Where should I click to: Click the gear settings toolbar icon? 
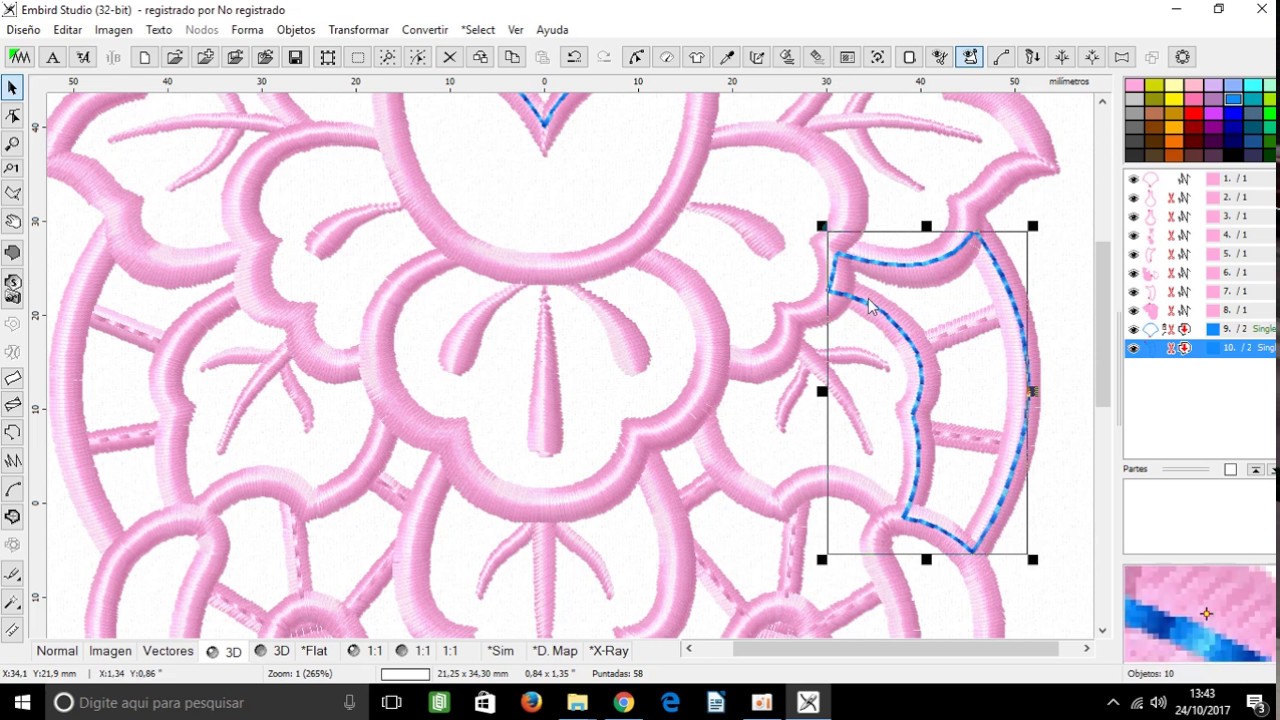click(1182, 57)
